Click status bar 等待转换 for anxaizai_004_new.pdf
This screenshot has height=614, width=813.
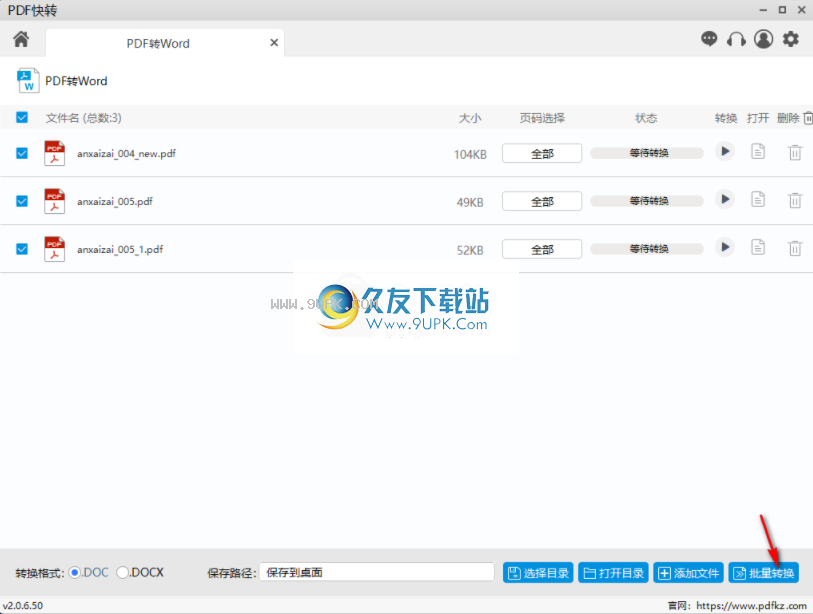tap(647, 153)
